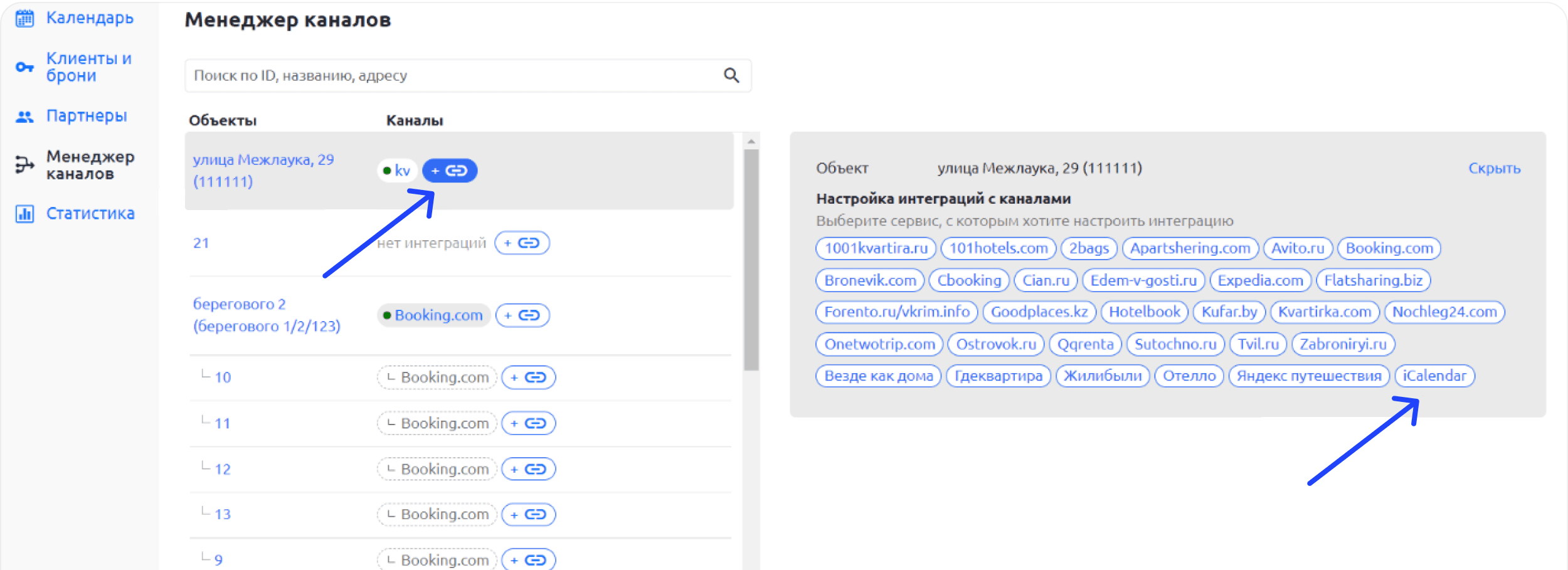Select the Sutochno.ru integration
The image size is (1568, 570).
click(x=1175, y=344)
